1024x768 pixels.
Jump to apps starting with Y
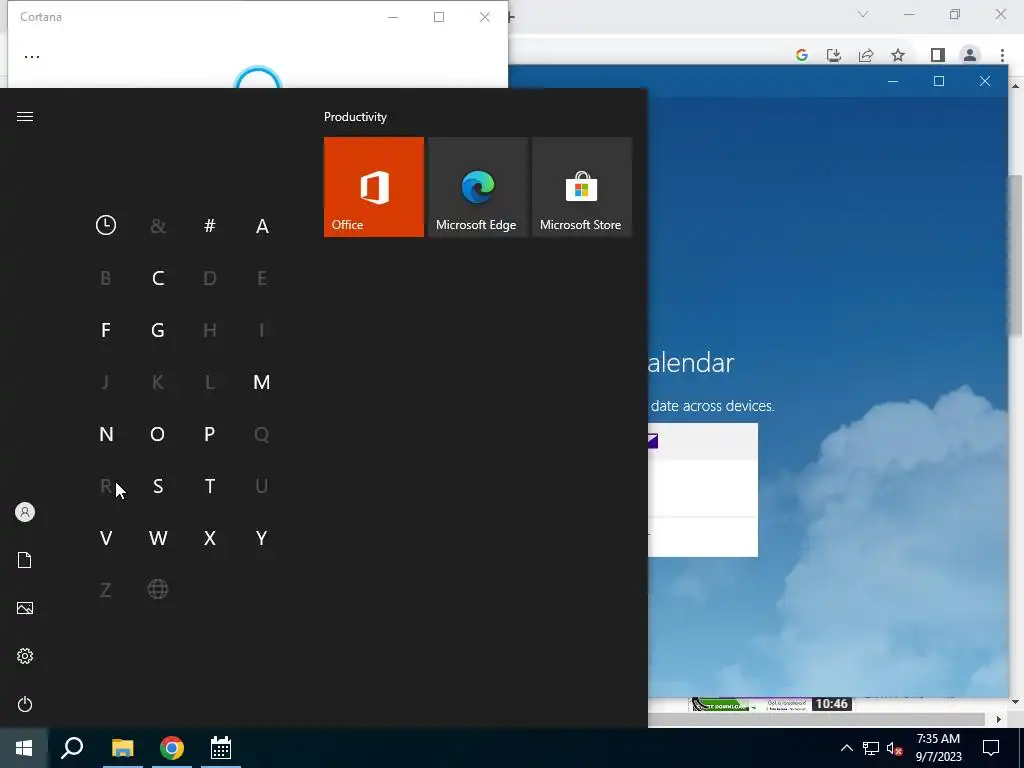pyautogui.click(x=262, y=538)
